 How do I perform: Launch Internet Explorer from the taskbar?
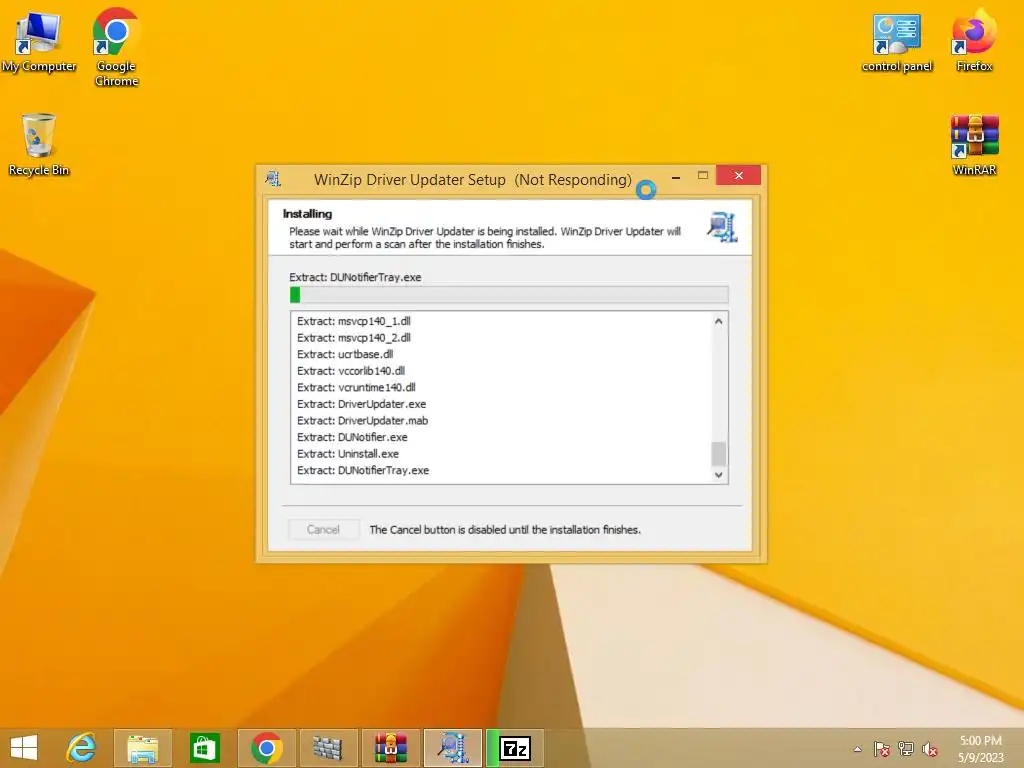81,748
